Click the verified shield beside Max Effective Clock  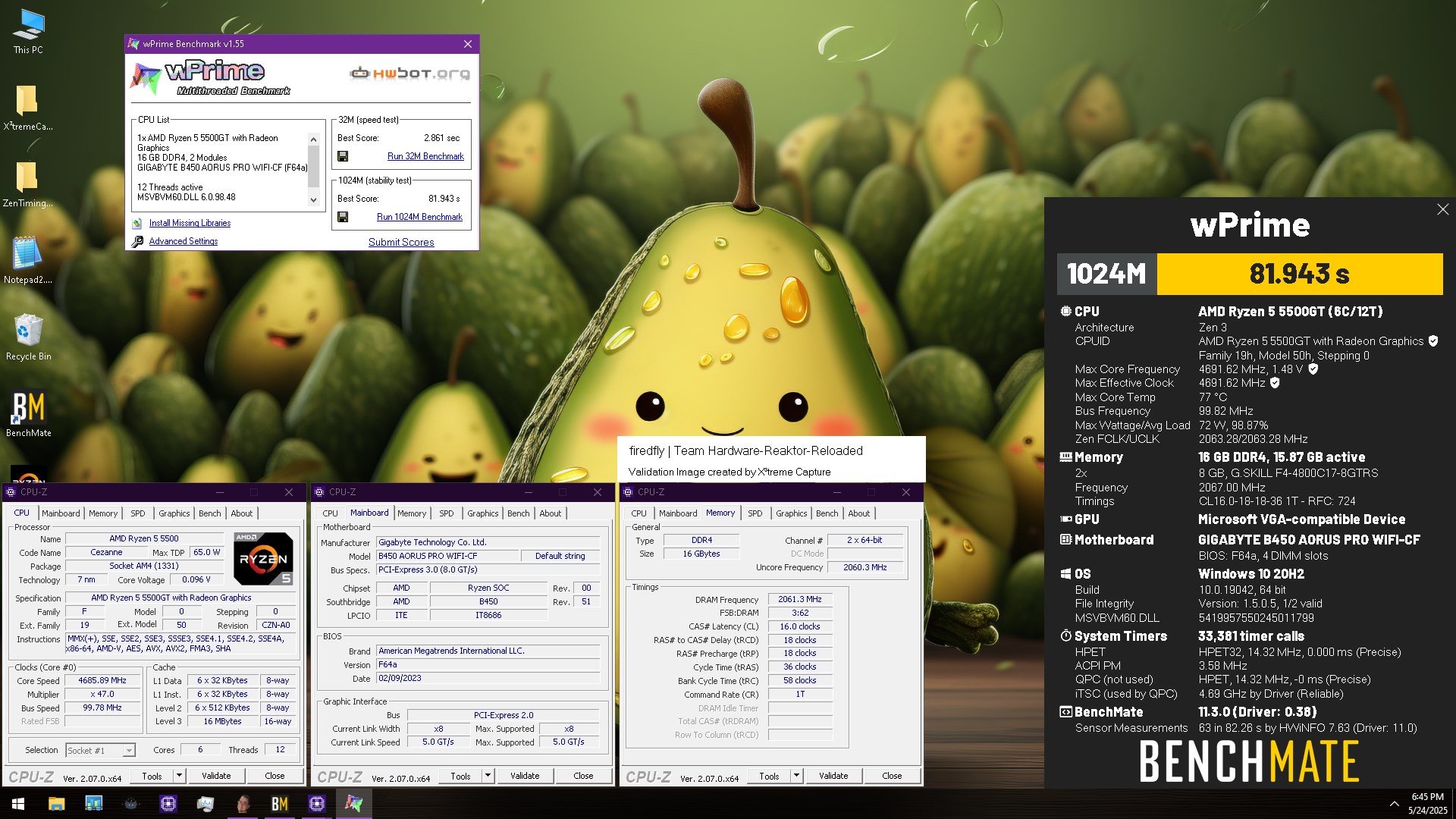click(1275, 383)
